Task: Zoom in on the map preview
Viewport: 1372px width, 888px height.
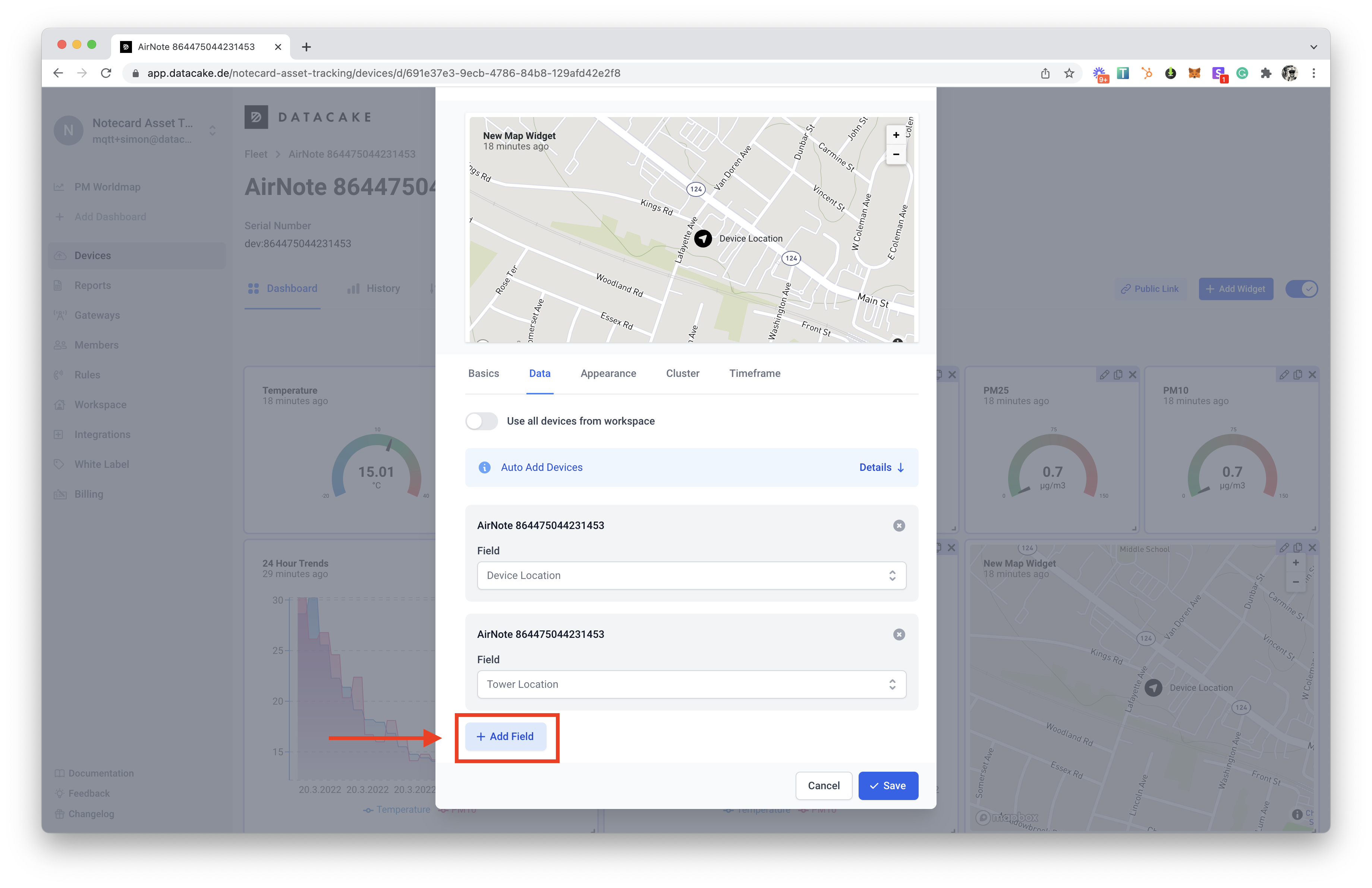Action: (x=896, y=135)
